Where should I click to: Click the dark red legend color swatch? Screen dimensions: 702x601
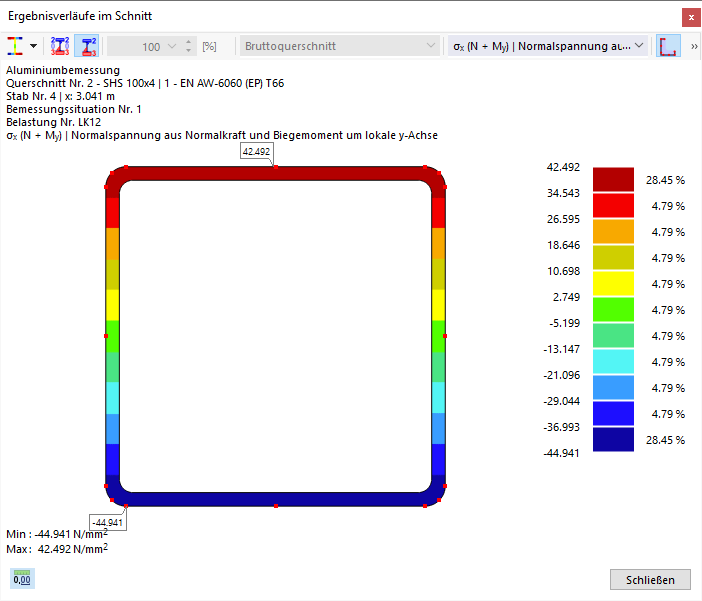click(613, 180)
